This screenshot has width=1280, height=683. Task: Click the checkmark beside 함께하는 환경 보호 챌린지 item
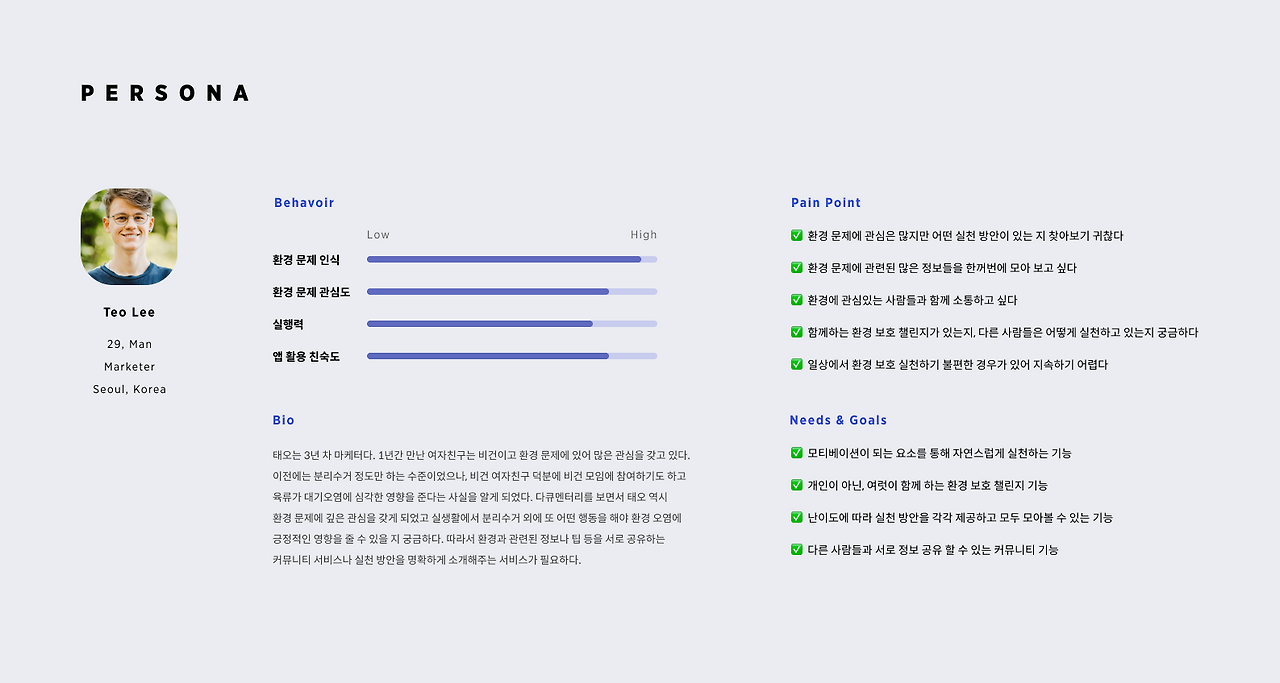(x=797, y=332)
